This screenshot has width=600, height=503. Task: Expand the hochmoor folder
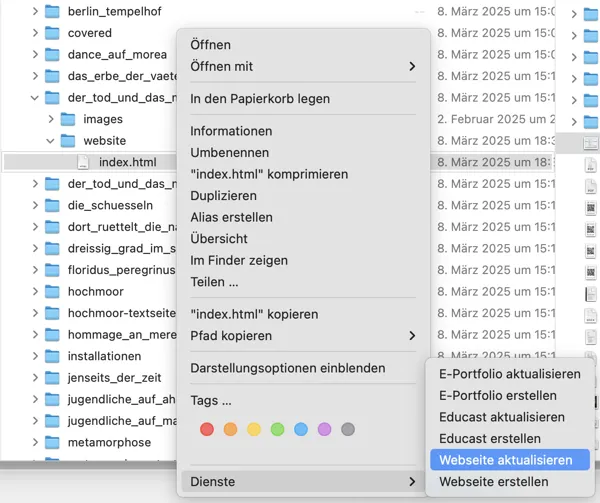[x=35, y=291]
